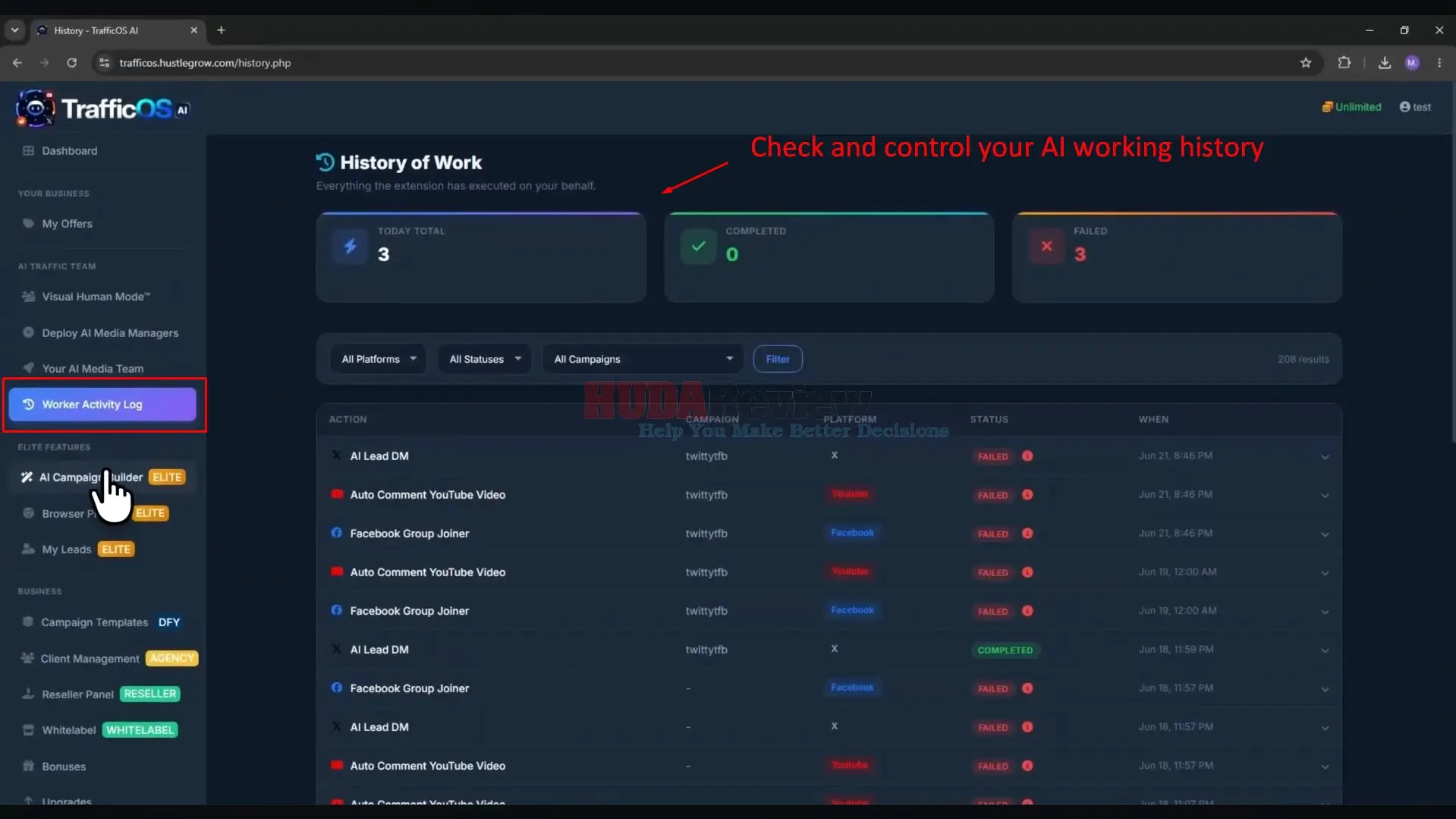Click the Worker Activity Log history icon
The width and height of the screenshot is (1456, 819).
(28, 404)
